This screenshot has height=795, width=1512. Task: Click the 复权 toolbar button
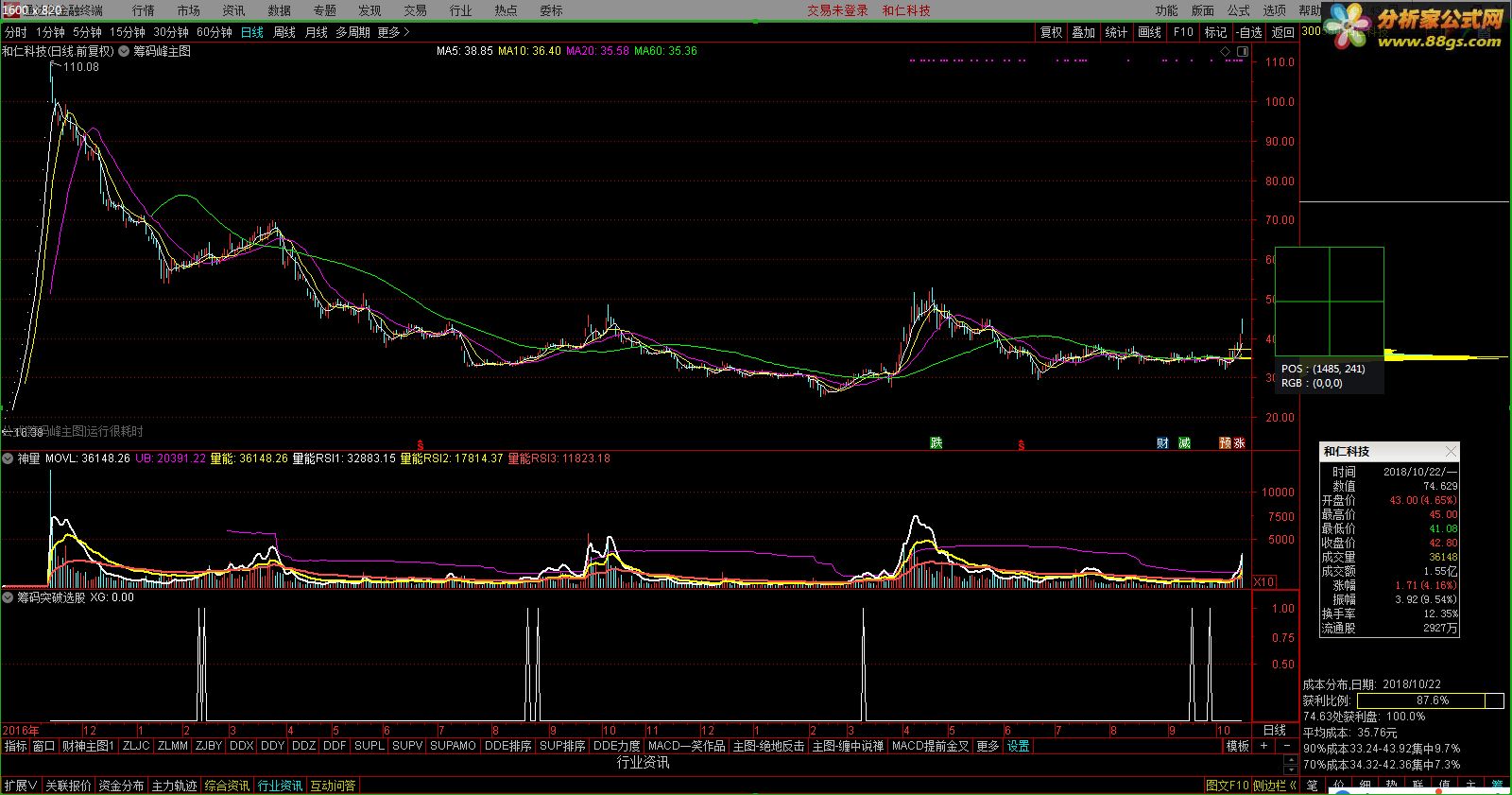(x=1052, y=32)
